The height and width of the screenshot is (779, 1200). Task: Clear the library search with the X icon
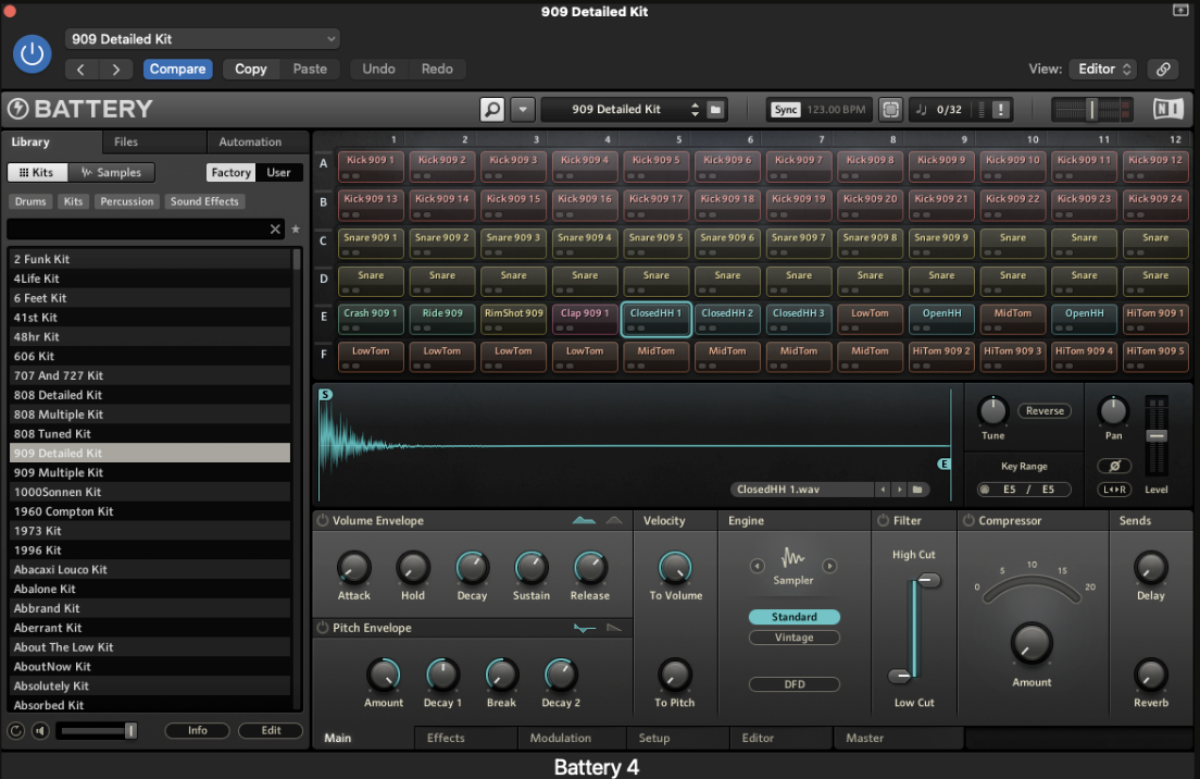tap(275, 229)
